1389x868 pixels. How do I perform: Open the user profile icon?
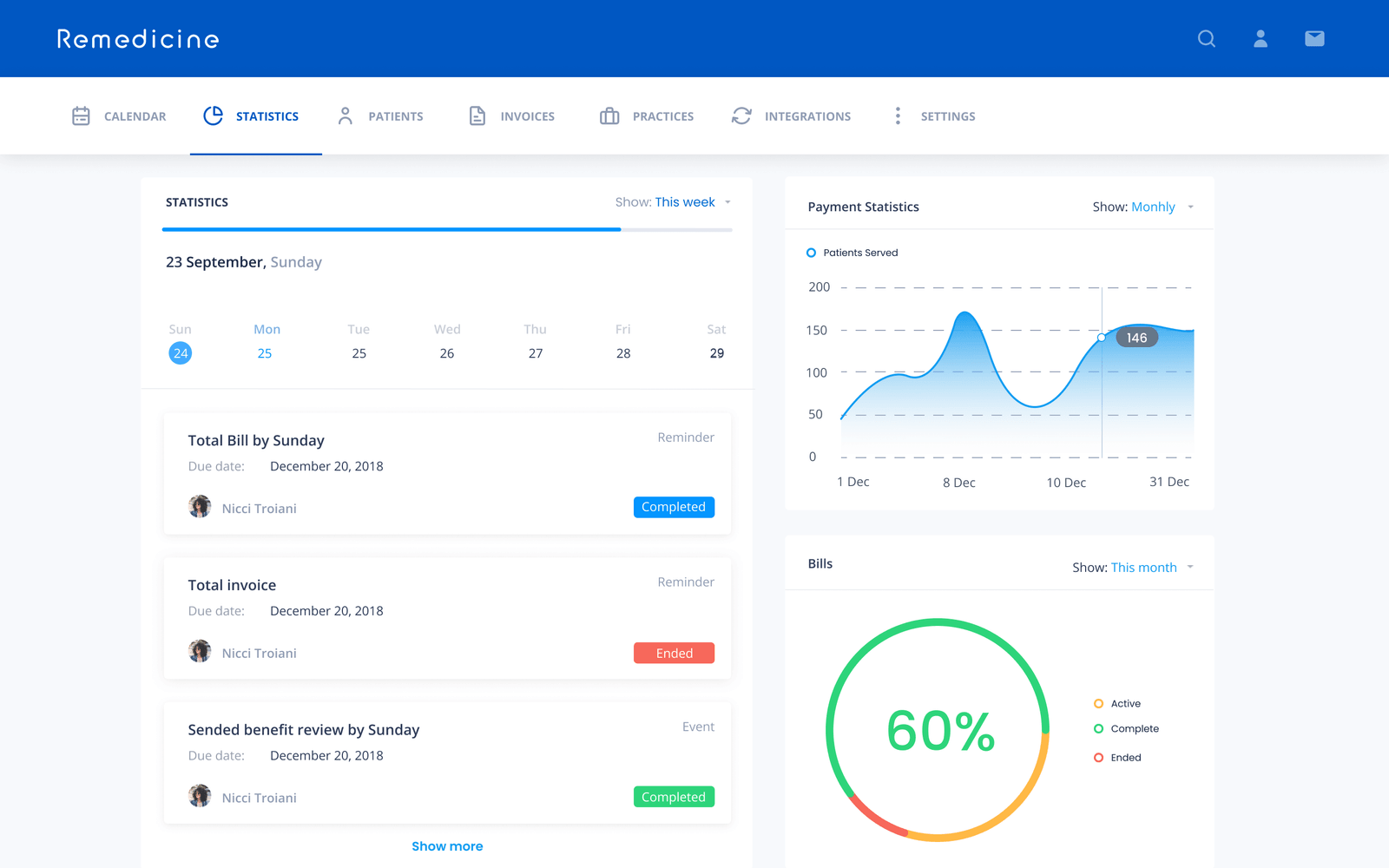(x=1260, y=39)
